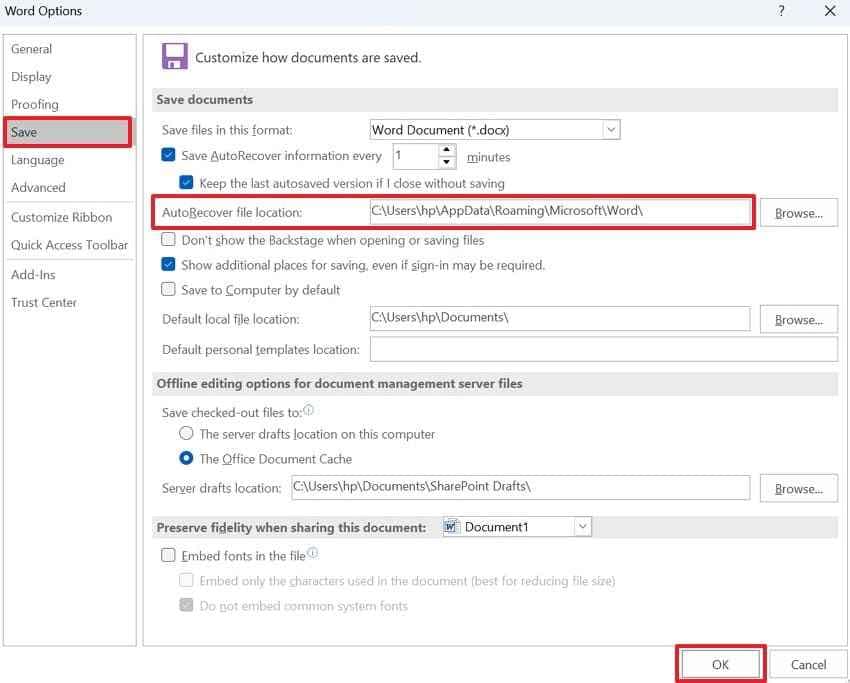The image size is (850, 683).
Task: Browse for Server drafts location
Action: click(799, 489)
